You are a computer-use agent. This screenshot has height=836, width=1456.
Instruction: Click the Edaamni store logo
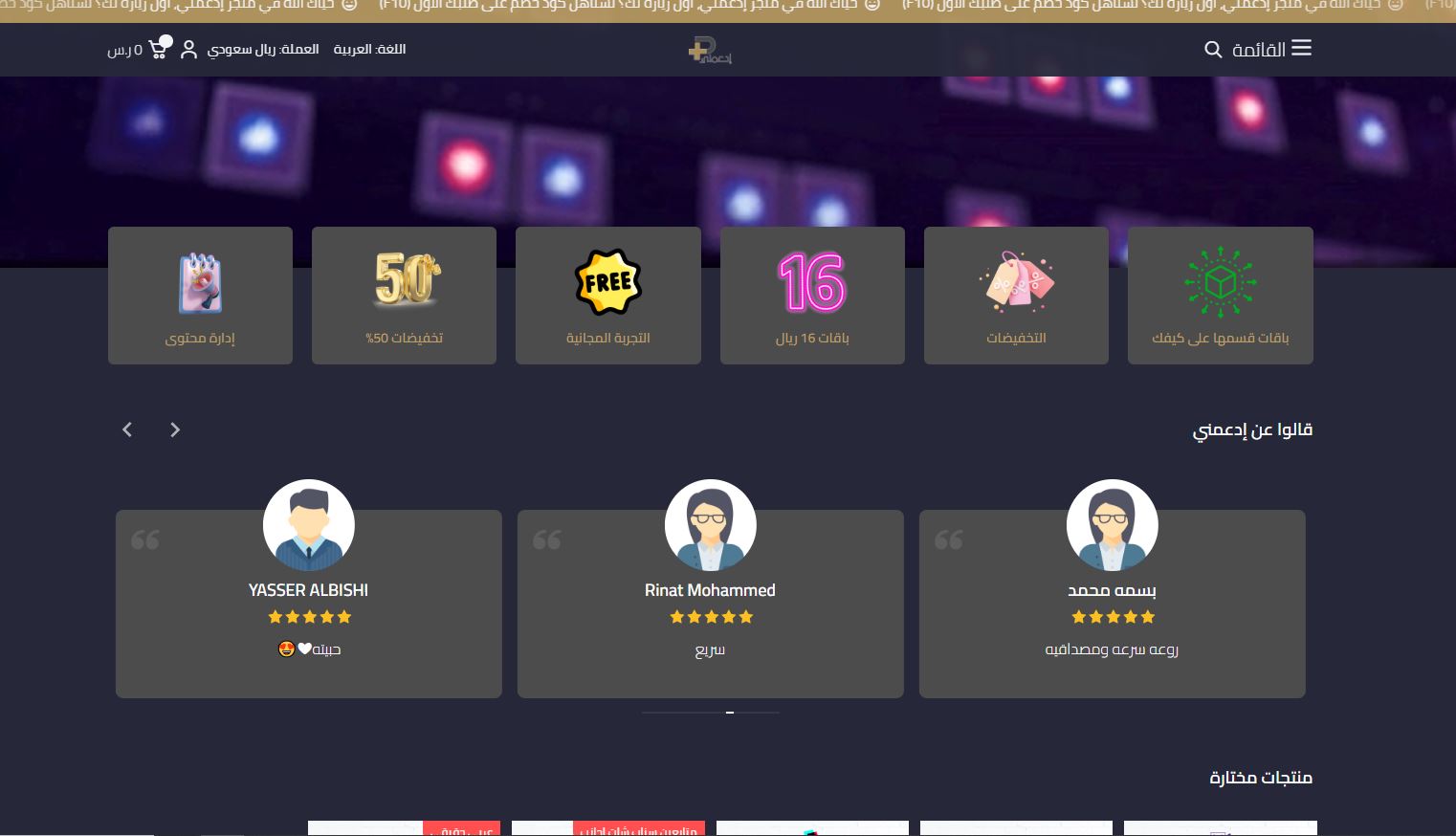710,51
